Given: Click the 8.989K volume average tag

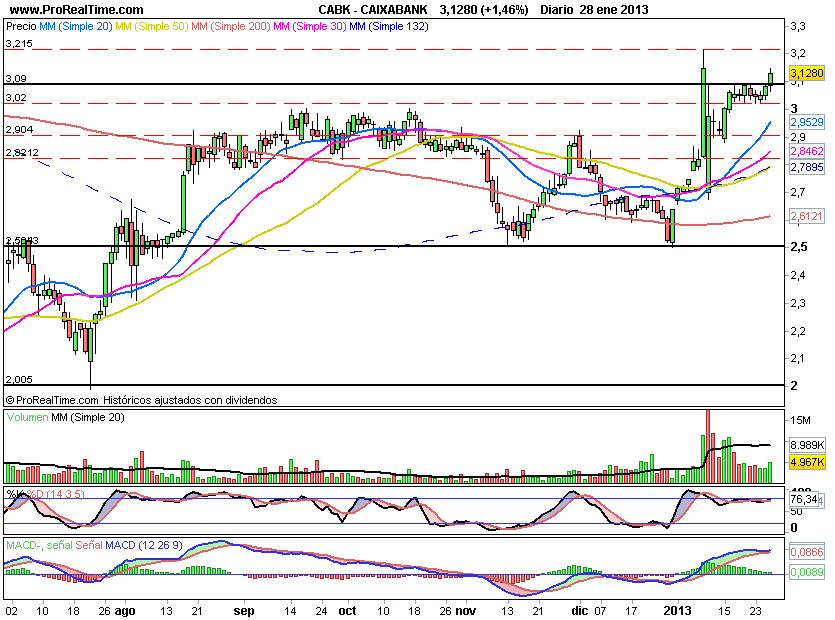Looking at the screenshot, I should click(x=807, y=445).
